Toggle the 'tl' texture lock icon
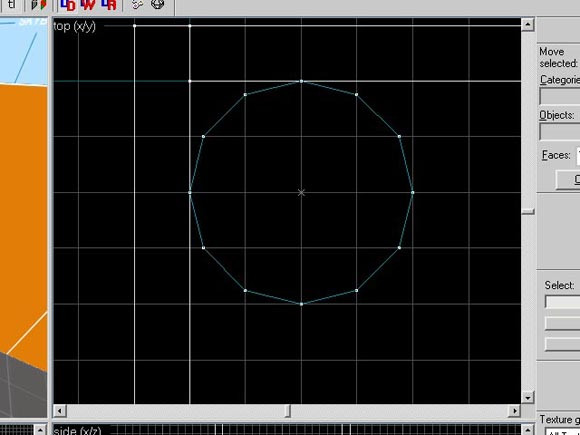The image size is (580, 435). click(11, 4)
